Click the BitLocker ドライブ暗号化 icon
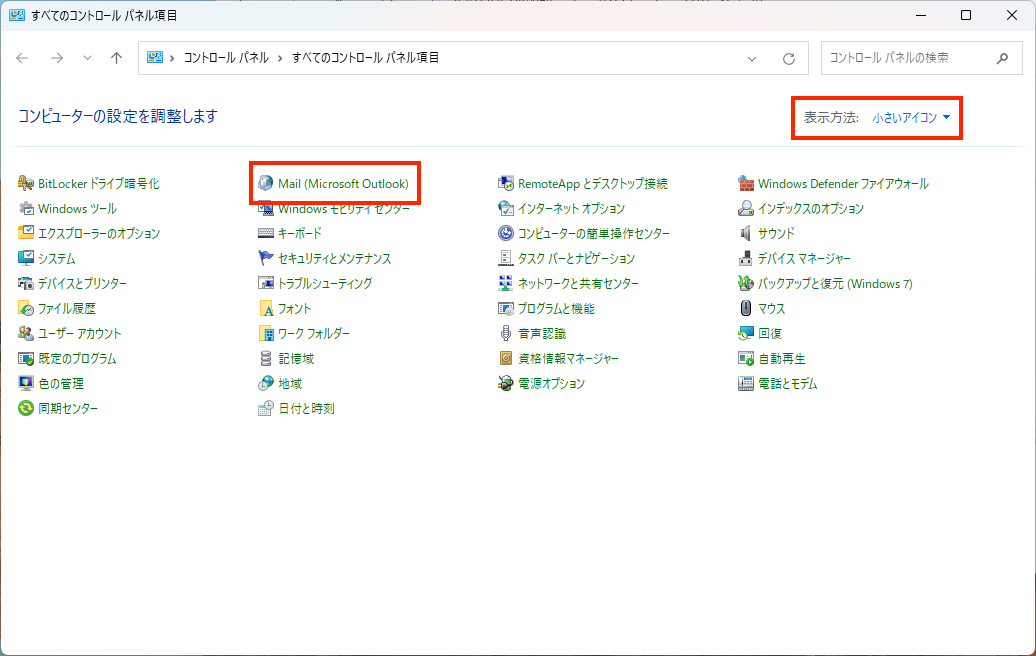Image resolution: width=1036 pixels, height=656 pixels. tap(26, 184)
